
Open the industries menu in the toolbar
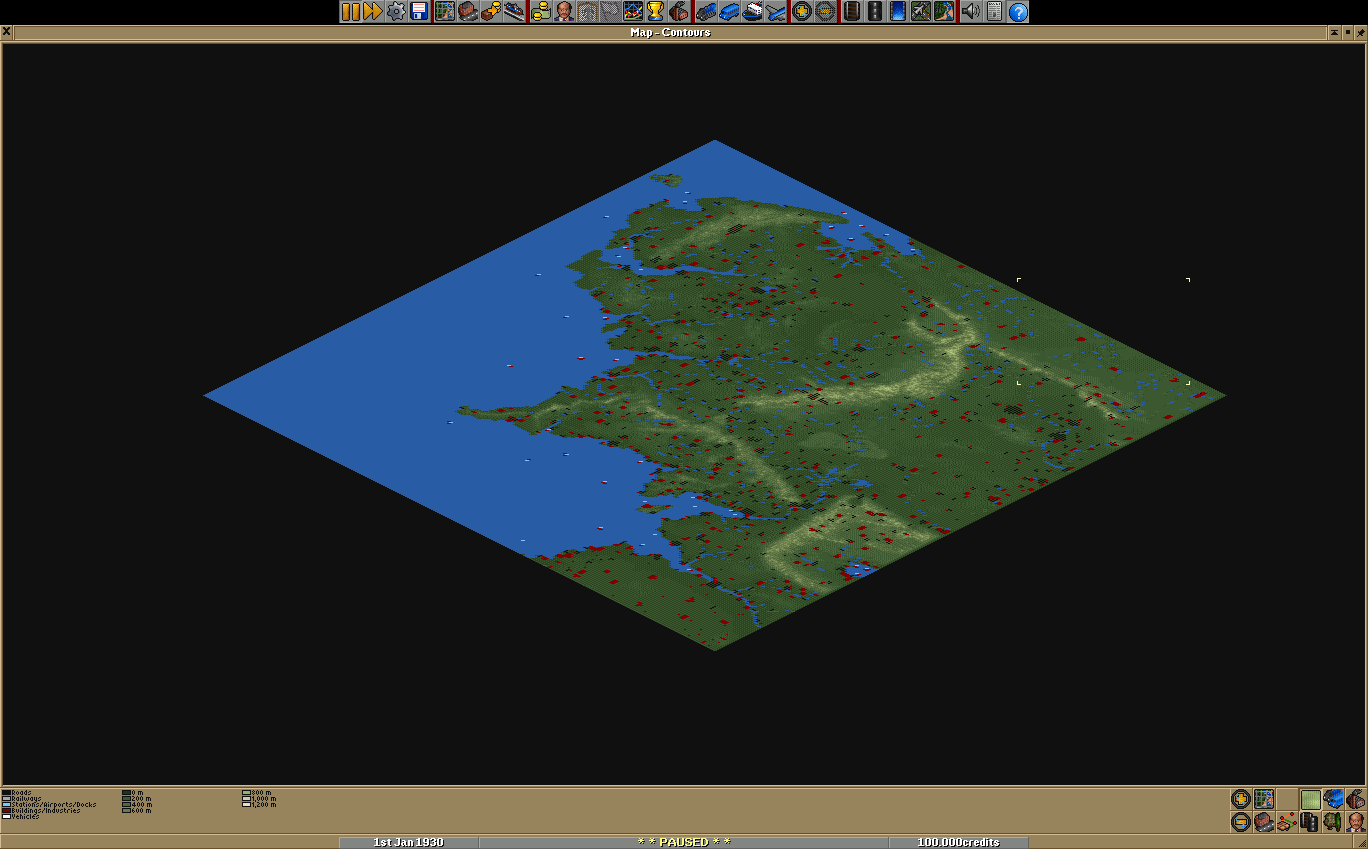click(677, 12)
